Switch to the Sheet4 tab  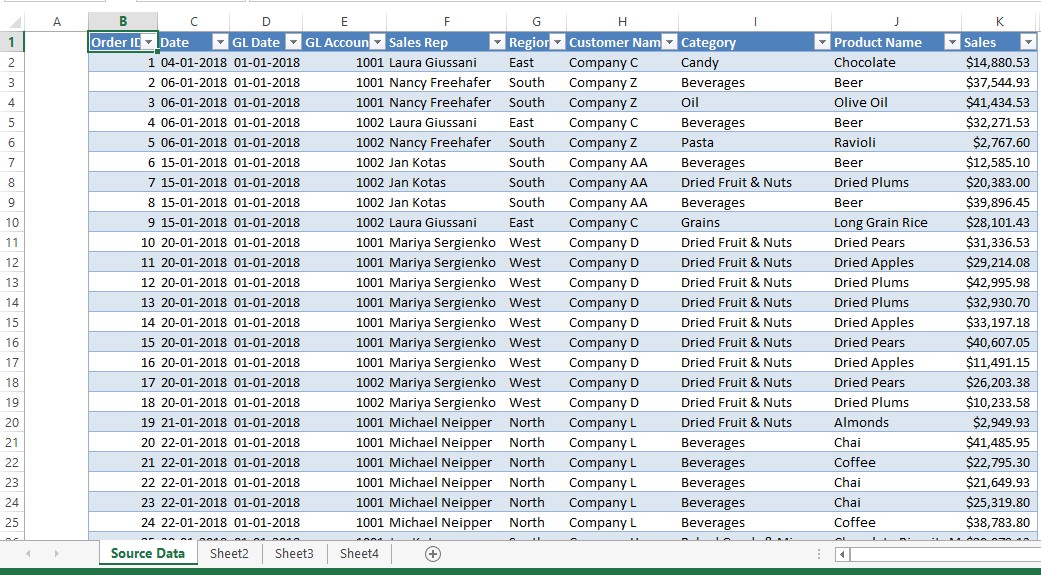coord(359,554)
